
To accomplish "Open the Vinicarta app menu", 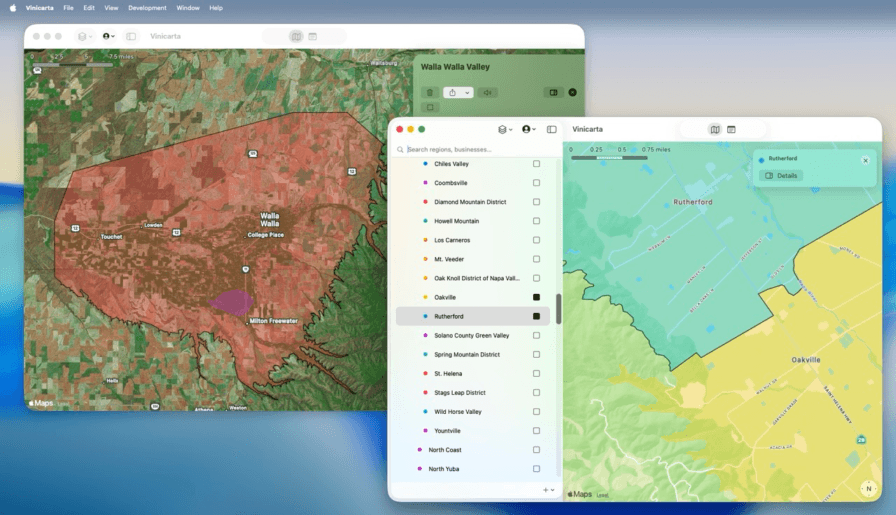I will pos(39,8).
